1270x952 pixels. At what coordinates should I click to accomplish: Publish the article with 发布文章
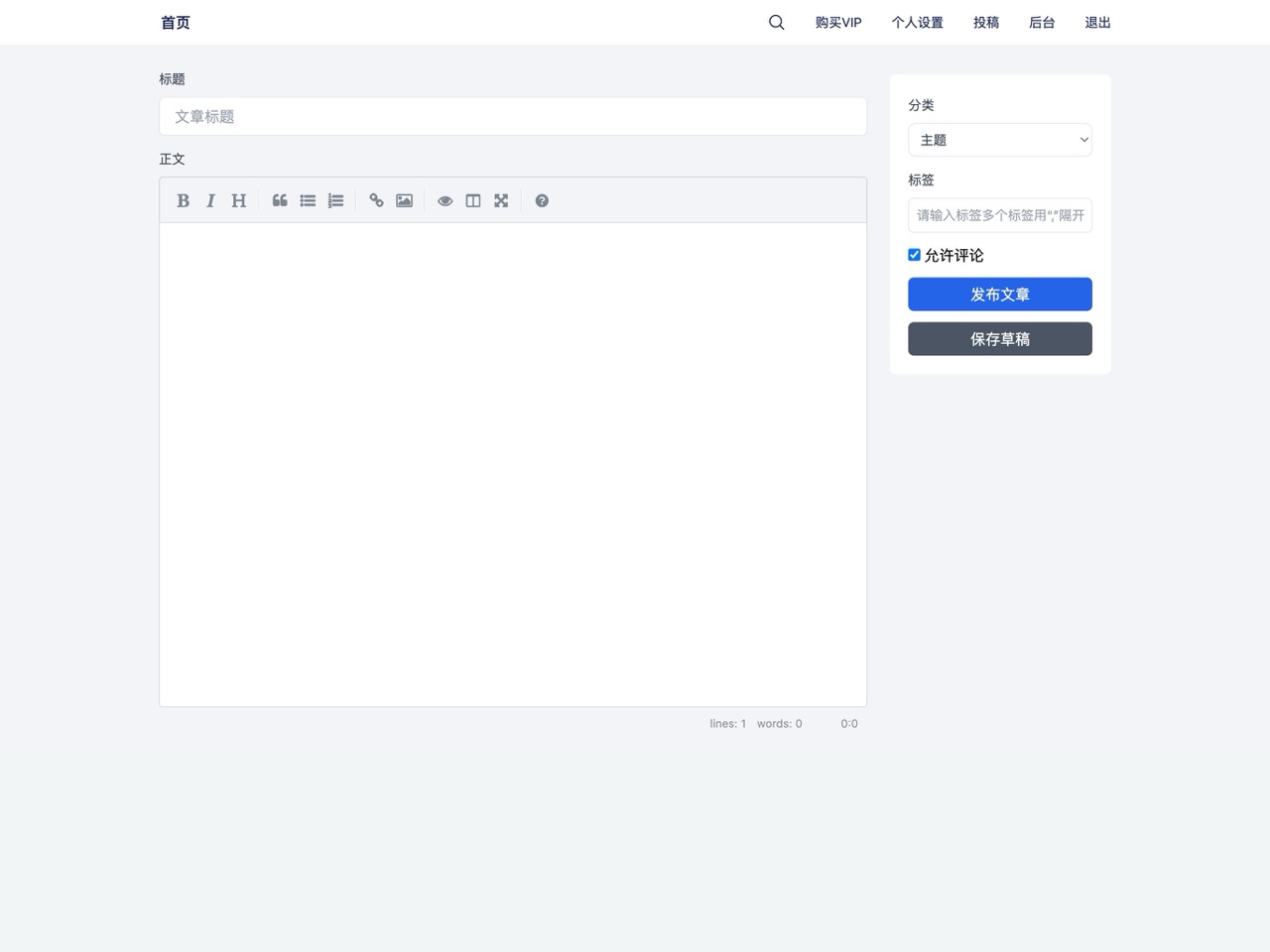click(999, 294)
